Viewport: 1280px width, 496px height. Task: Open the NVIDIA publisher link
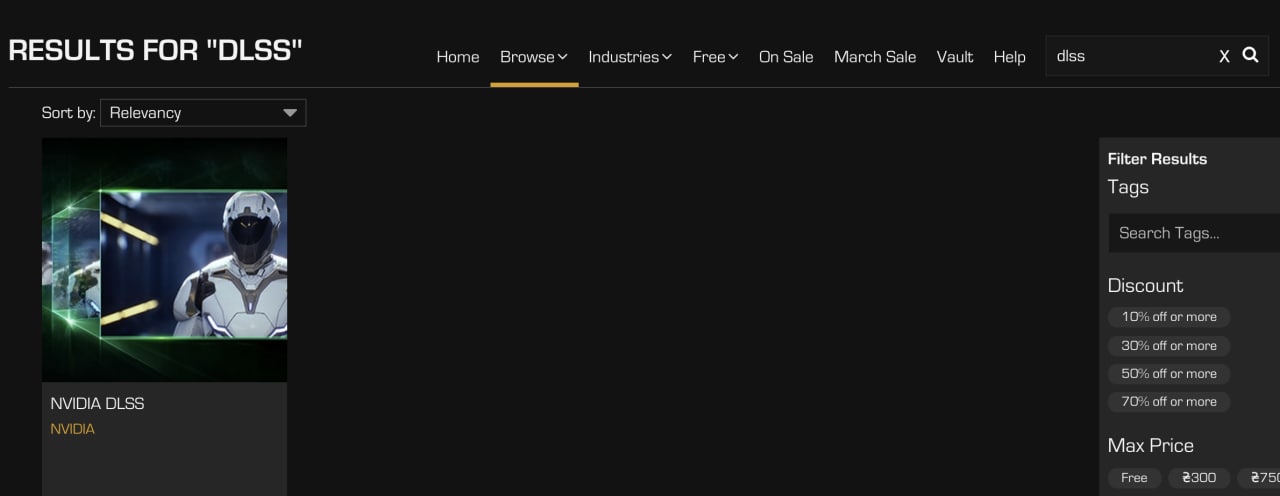click(x=72, y=429)
